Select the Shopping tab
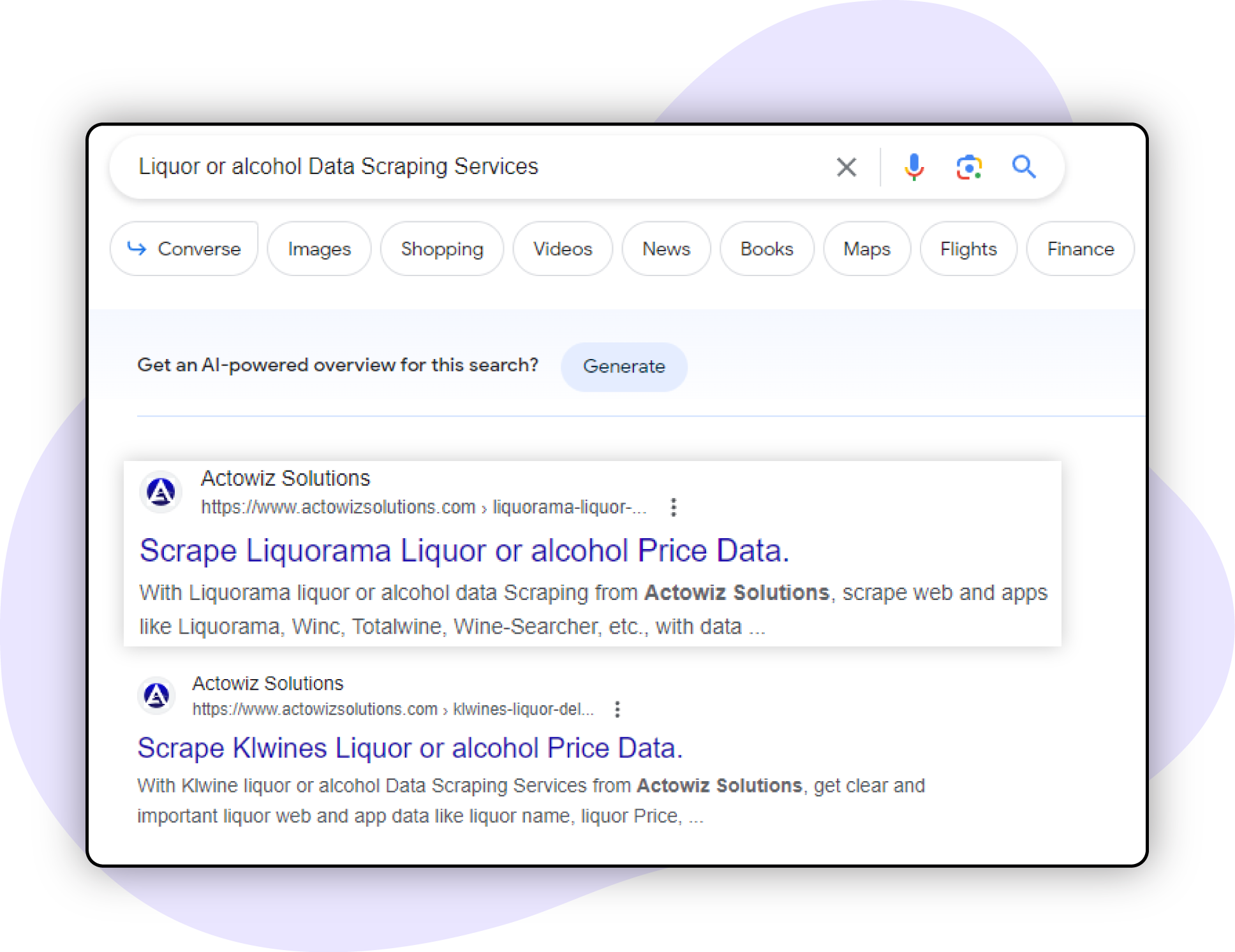 pyautogui.click(x=441, y=249)
